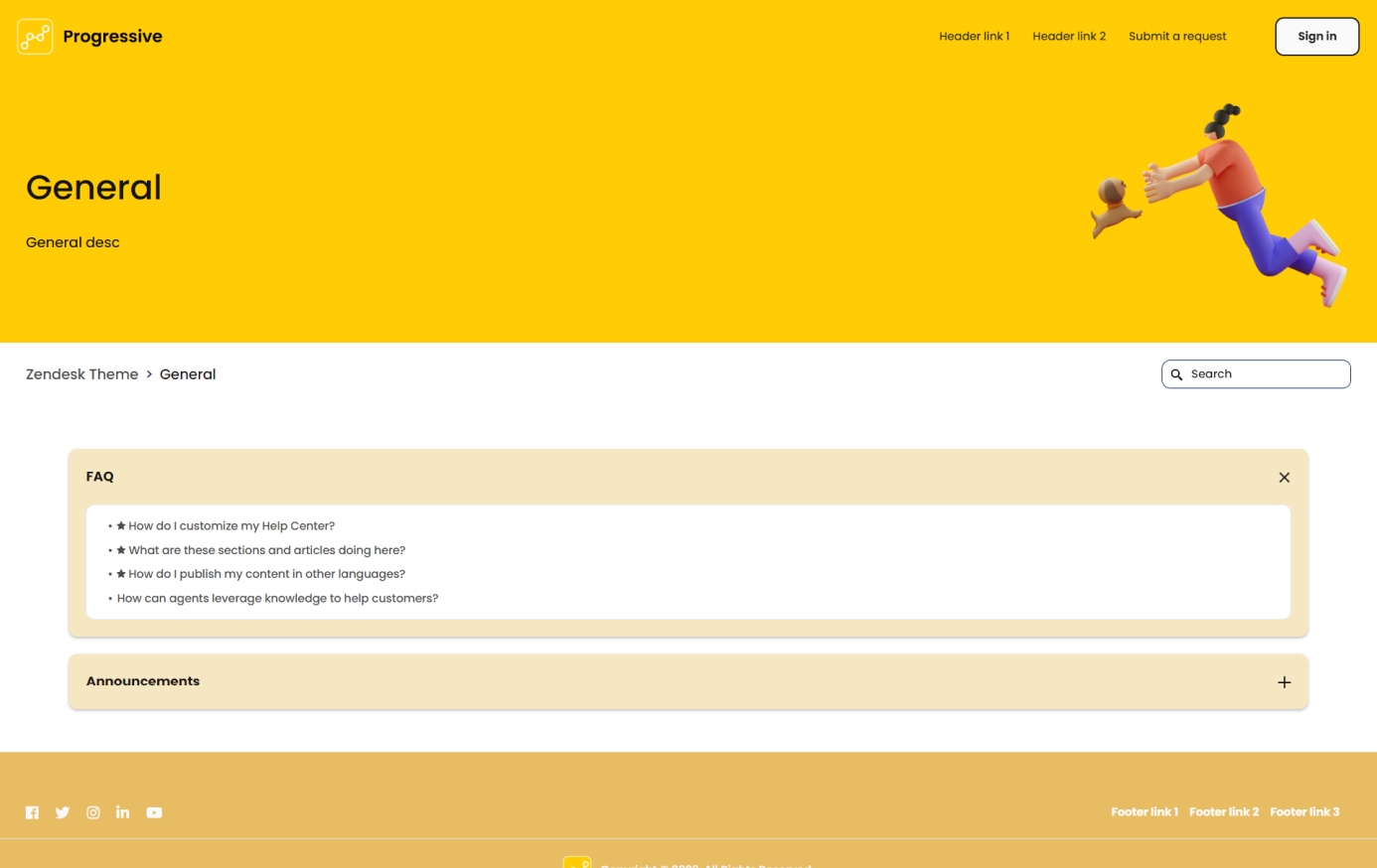This screenshot has width=1377, height=868.
Task: Click the magnifying glass search icon
Action: (1176, 374)
